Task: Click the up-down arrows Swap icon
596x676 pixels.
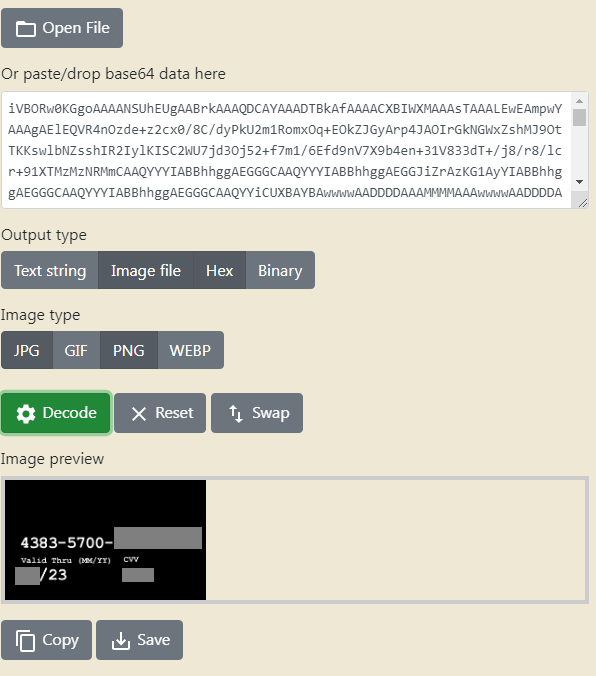Action: tap(236, 414)
